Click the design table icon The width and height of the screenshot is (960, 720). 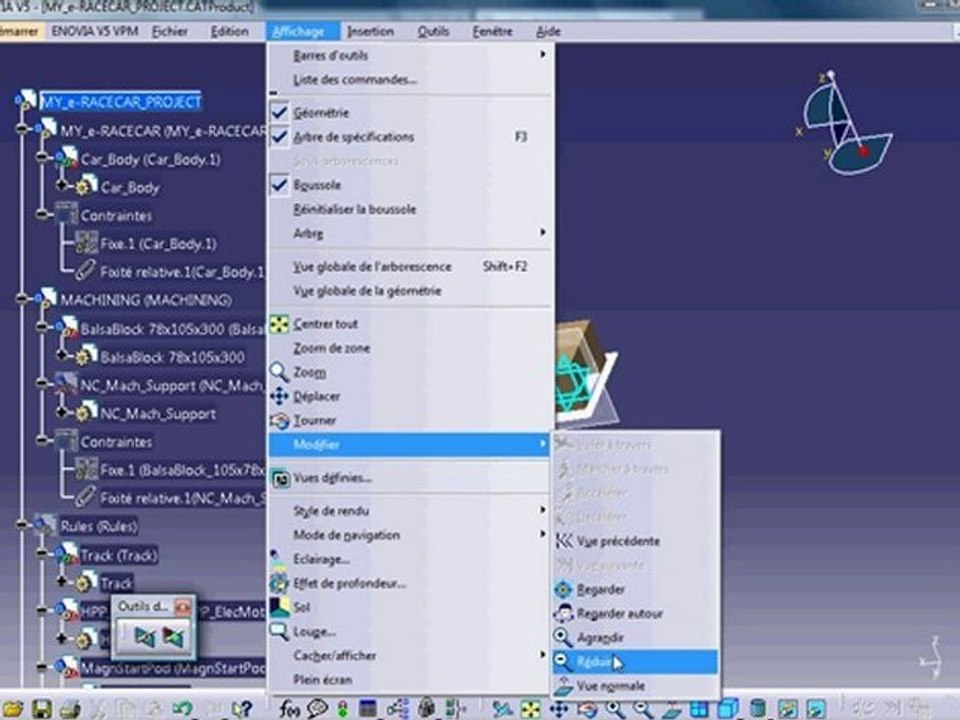368,709
